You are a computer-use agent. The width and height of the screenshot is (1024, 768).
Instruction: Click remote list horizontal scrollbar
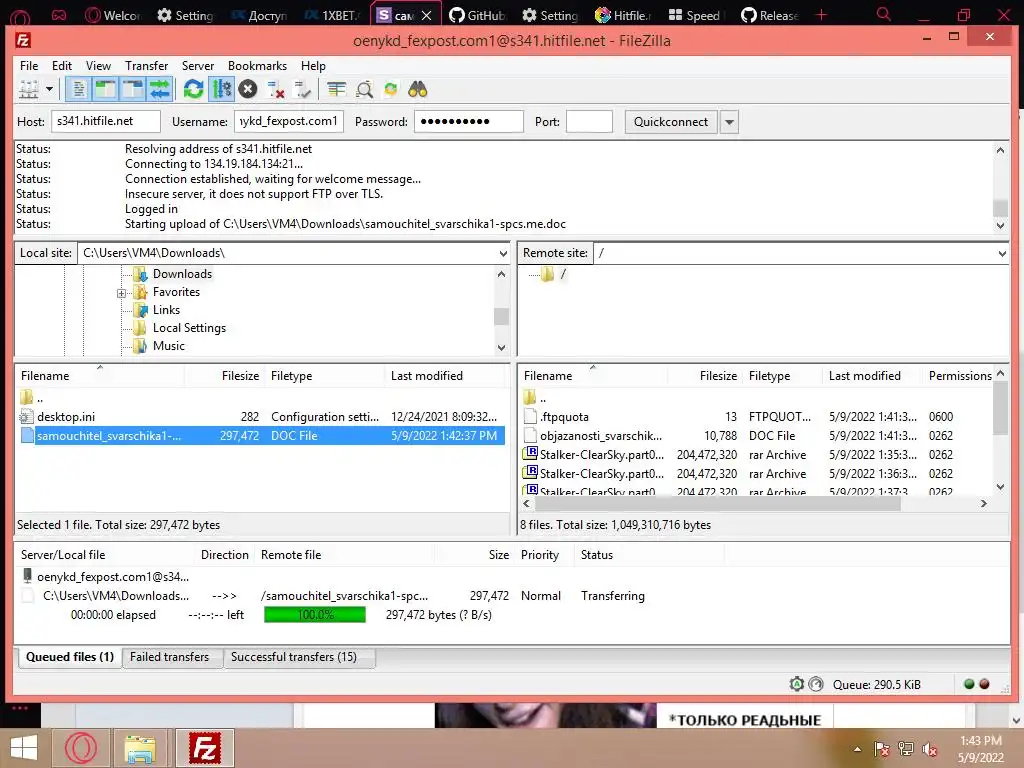tap(717, 504)
